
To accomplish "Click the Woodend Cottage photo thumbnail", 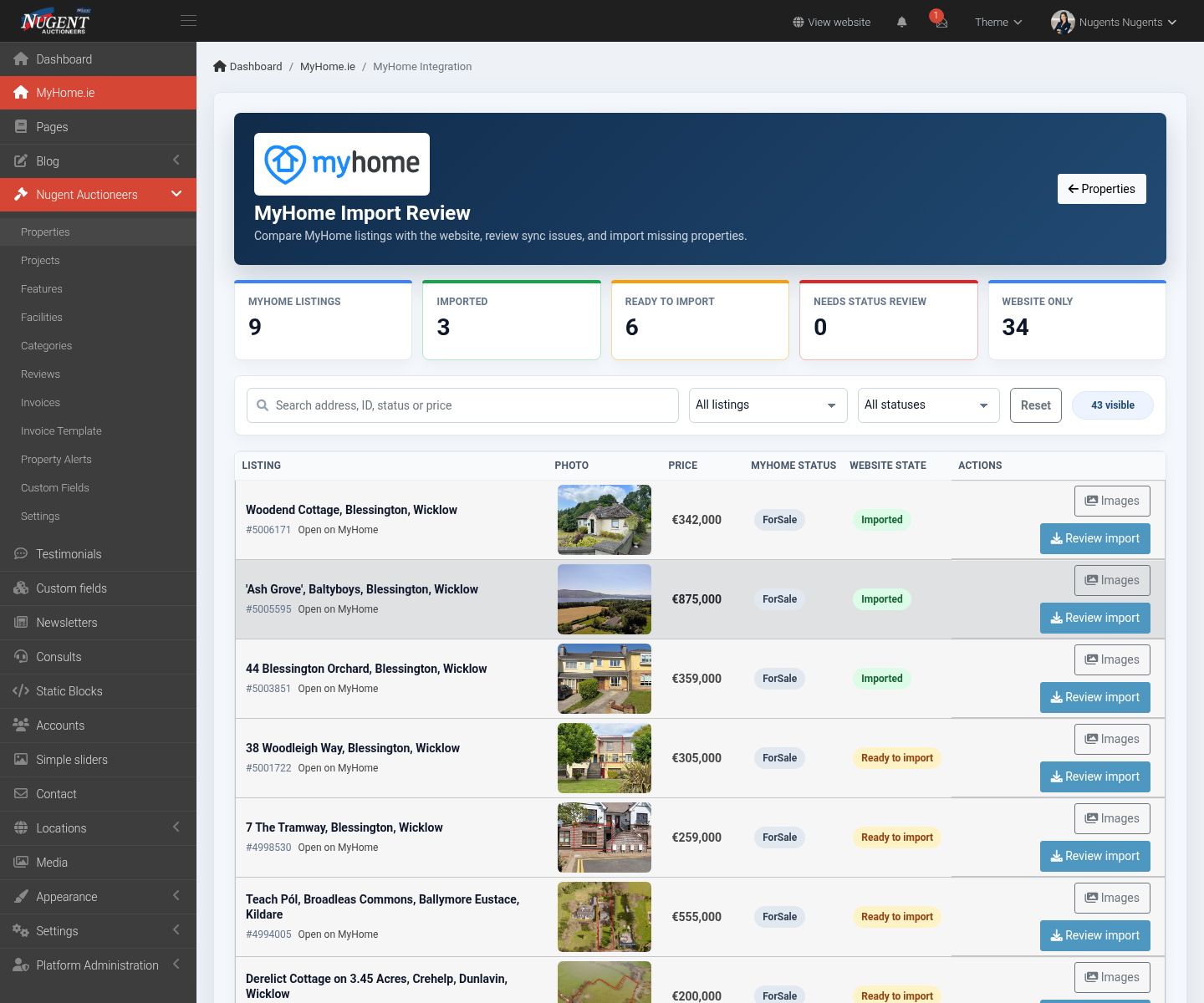I will [605, 520].
